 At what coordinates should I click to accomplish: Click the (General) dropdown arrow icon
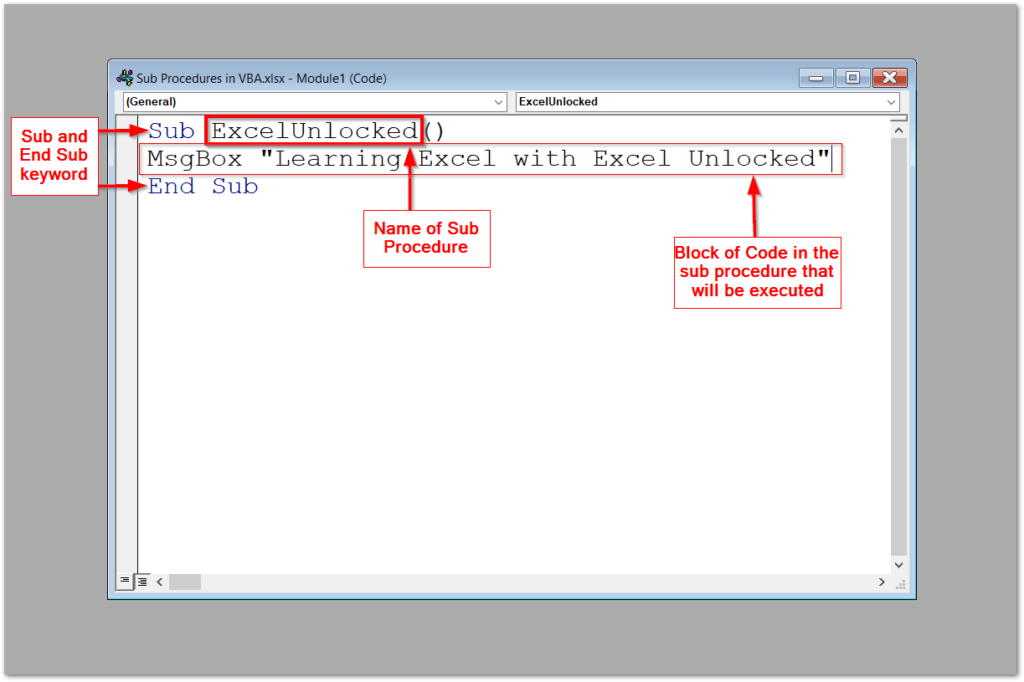pyautogui.click(x=500, y=101)
